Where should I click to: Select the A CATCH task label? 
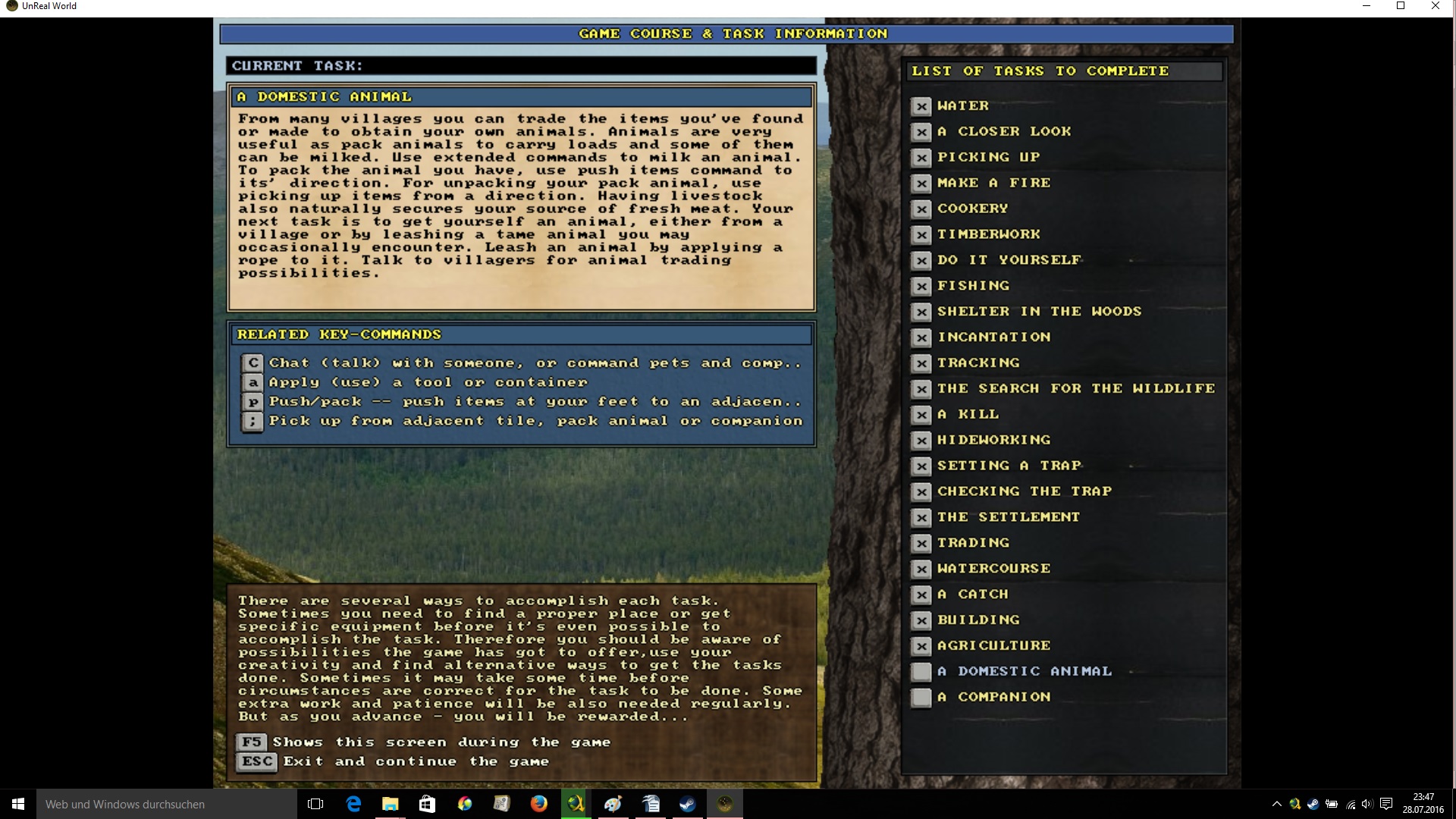tap(973, 595)
